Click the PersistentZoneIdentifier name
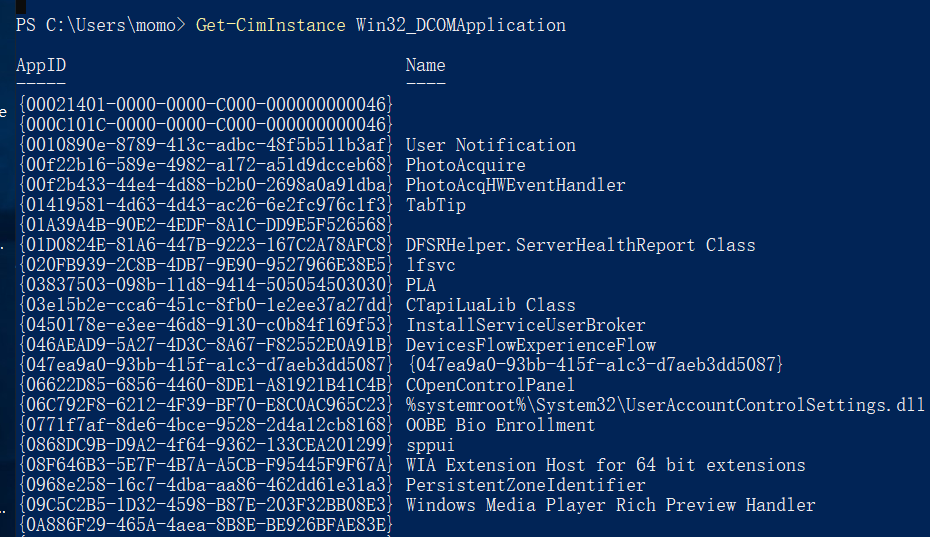The height and width of the screenshot is (537, 930). click(x=525, y=485)
